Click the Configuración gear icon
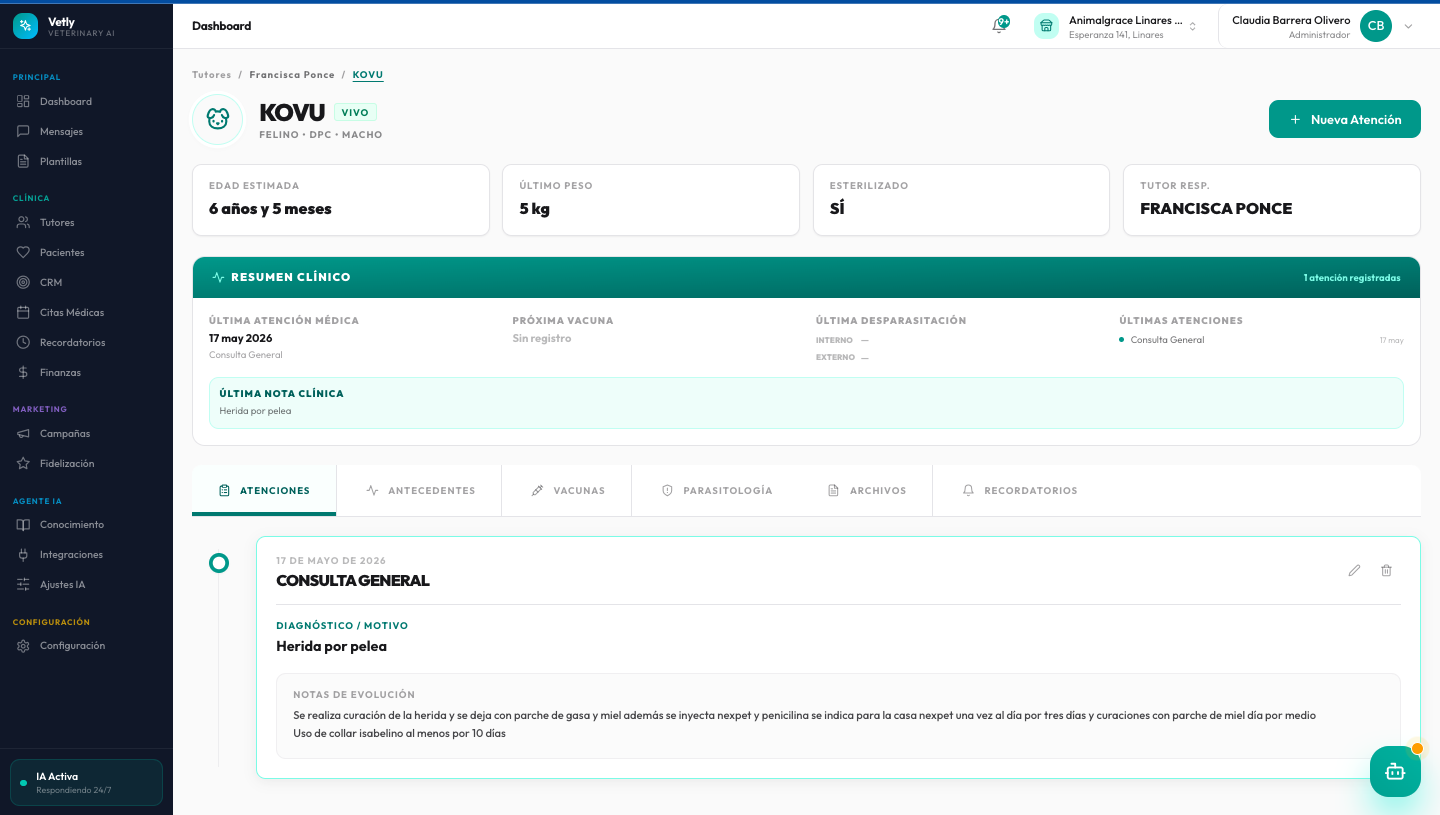The height and width of the screenshot is (815, 1440). coord(23,645)
